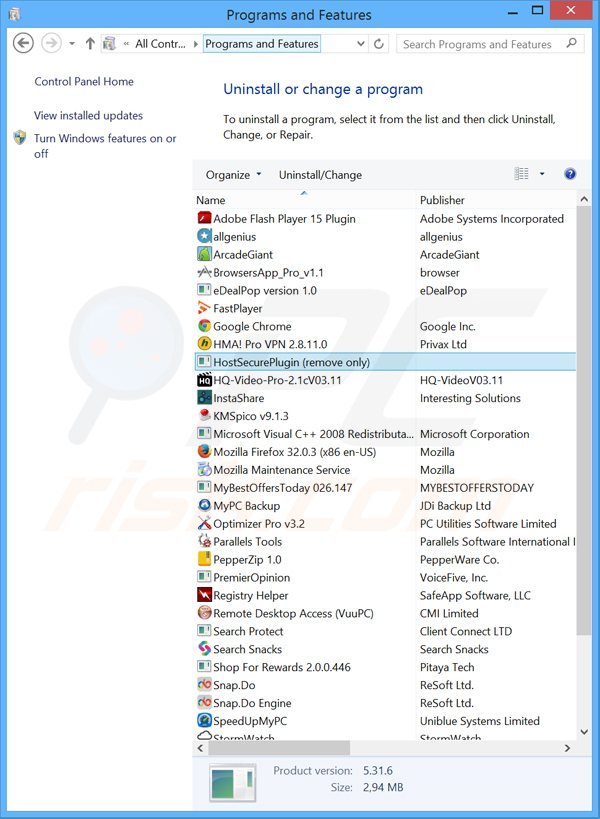Click the InstaShare program icon
The width and height of the screenshot is (600, 819).
point(204,397)
